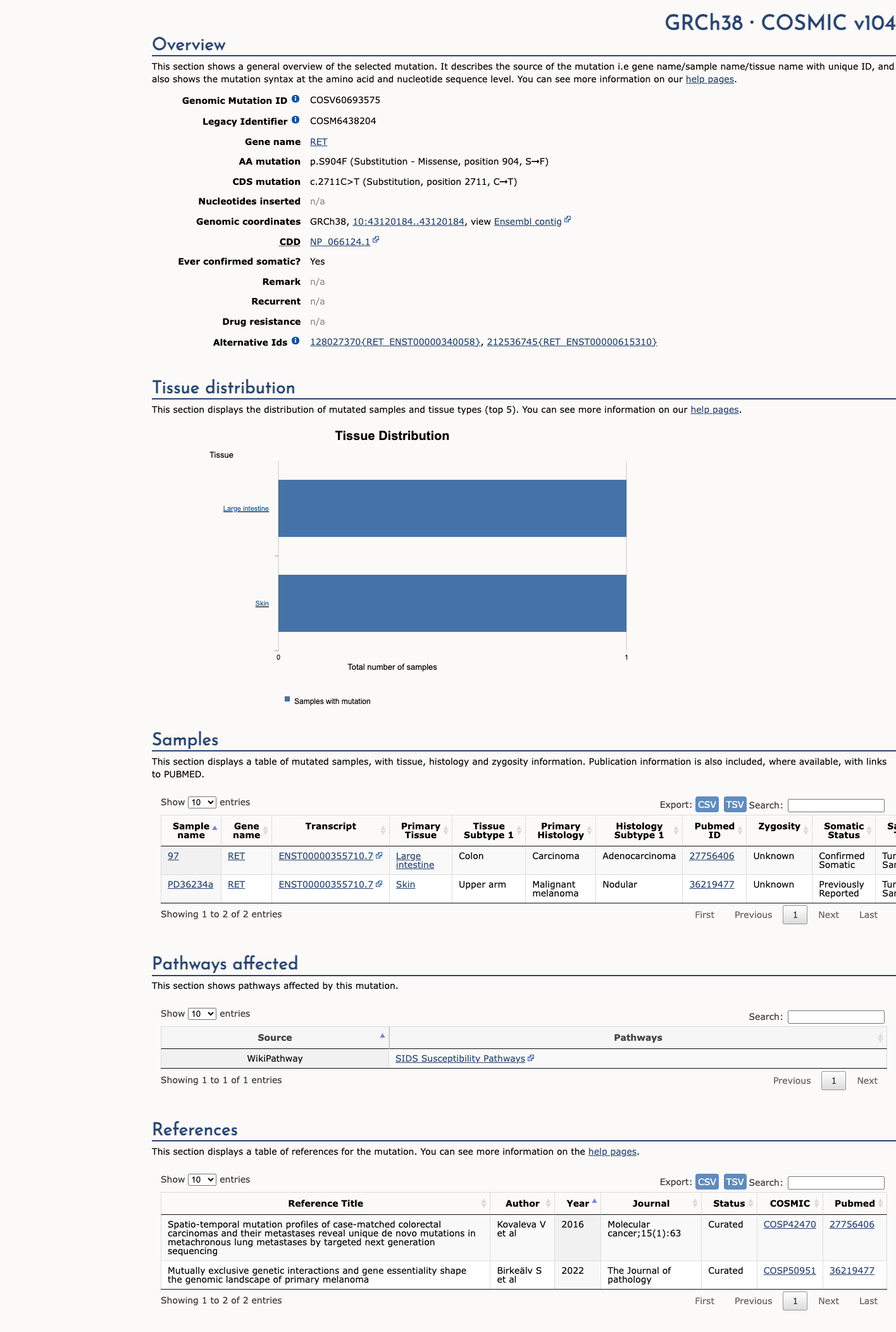This screenshot has width=896, height=1332.
Task: Open genomic coordinates 10:43120184..43120184 link
Action: coord(408,222)
